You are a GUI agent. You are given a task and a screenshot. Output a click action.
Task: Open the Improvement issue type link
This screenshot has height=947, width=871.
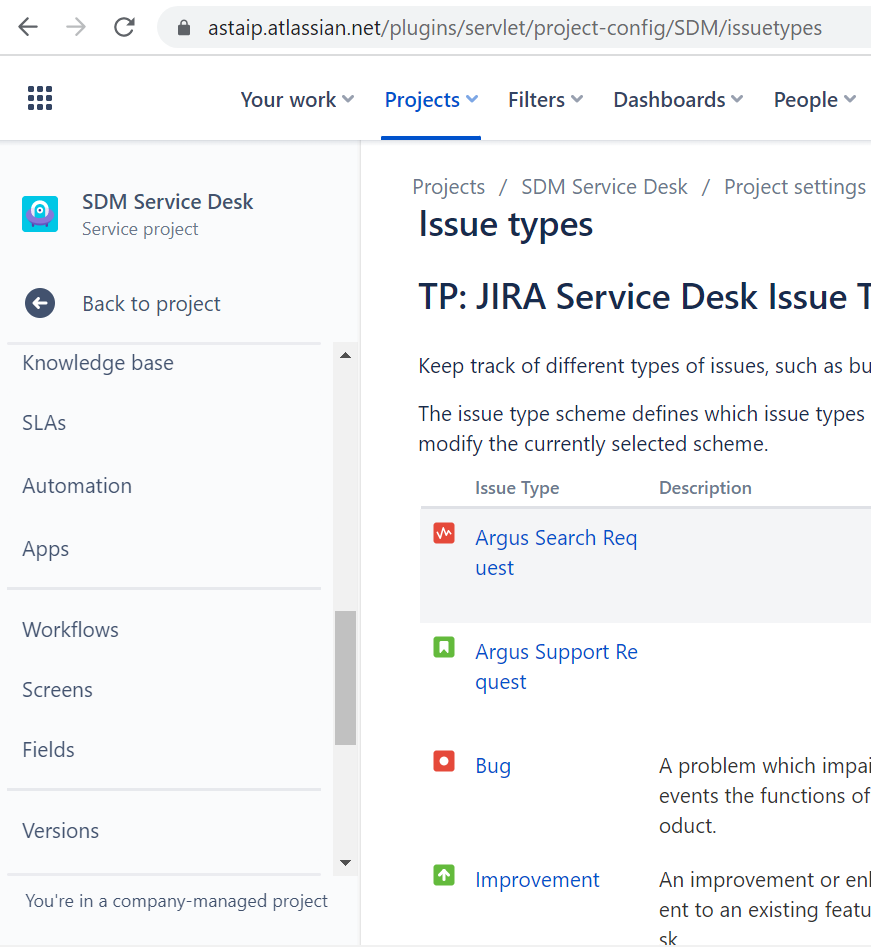(x=537, y=880)
